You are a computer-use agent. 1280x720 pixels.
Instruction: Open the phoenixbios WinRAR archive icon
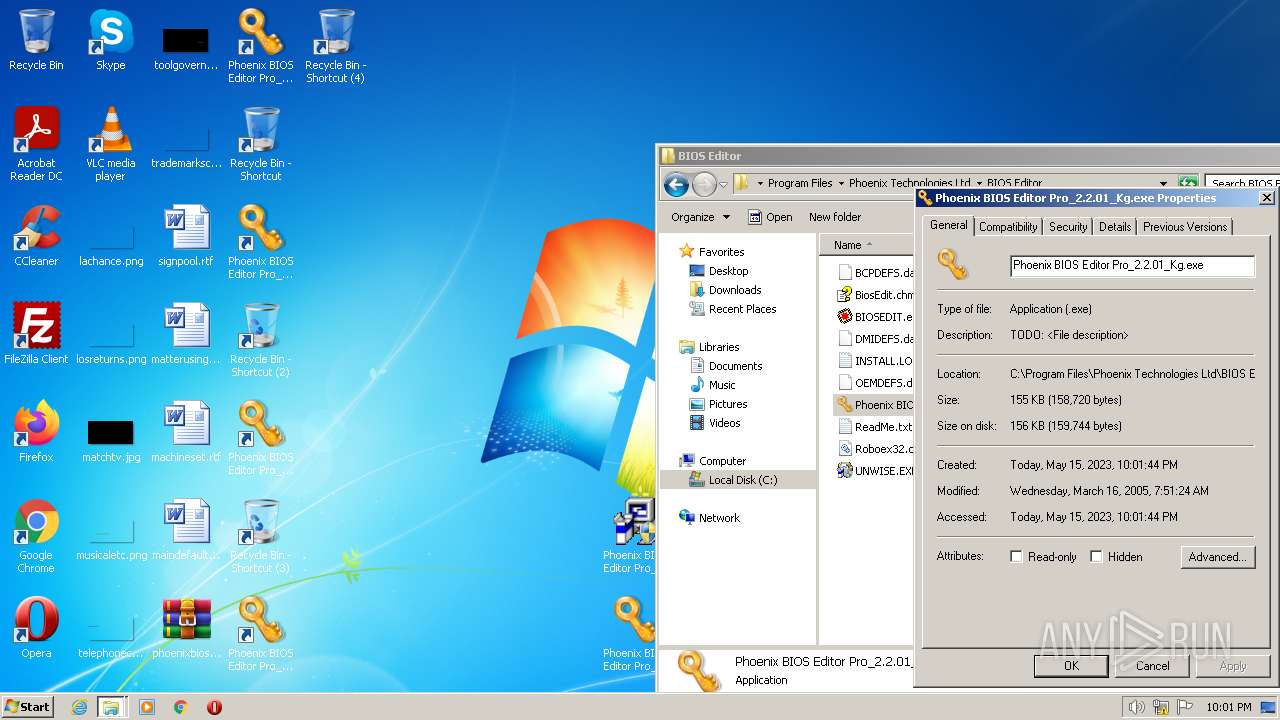(186, 628)
